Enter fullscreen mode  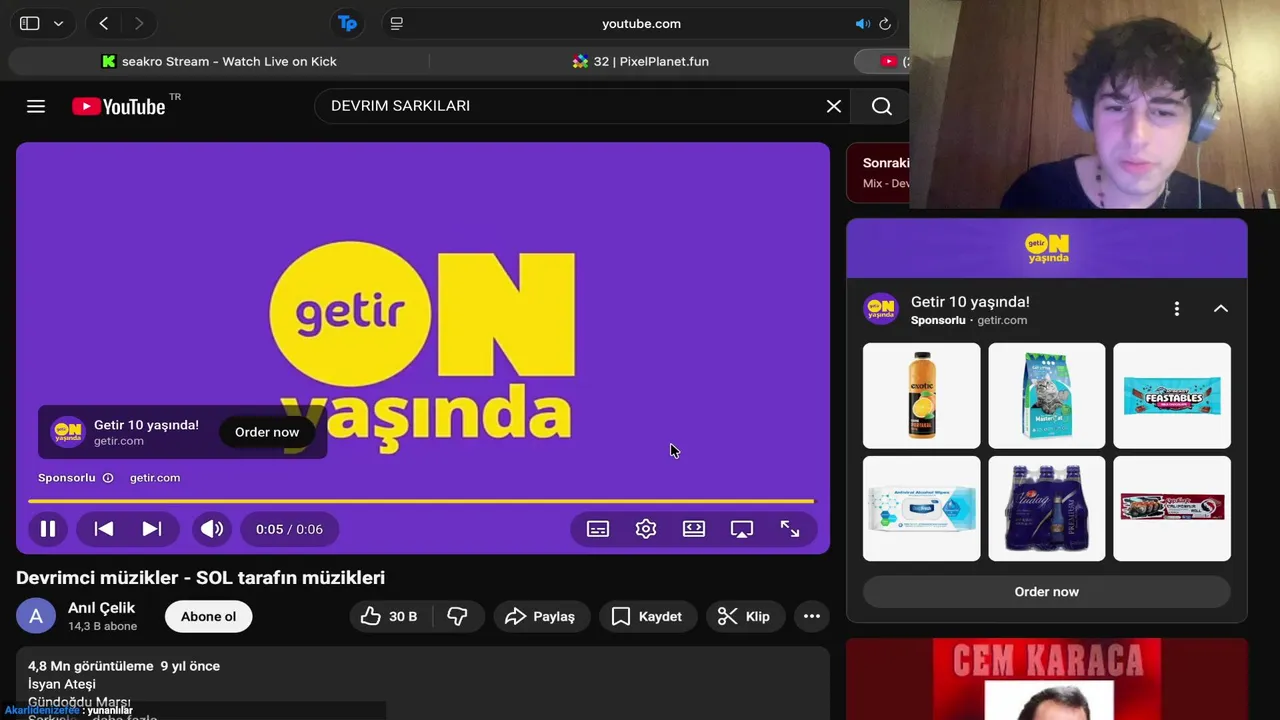(x=790, y=529)
